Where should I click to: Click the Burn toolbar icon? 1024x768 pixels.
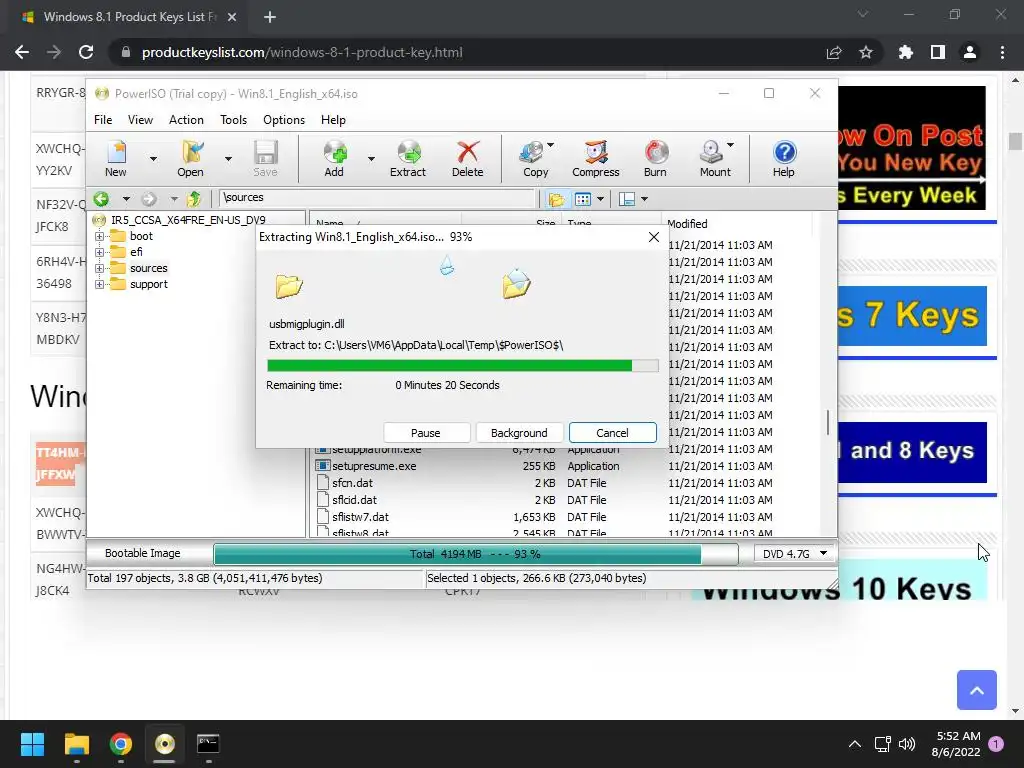tap(656, 159)
